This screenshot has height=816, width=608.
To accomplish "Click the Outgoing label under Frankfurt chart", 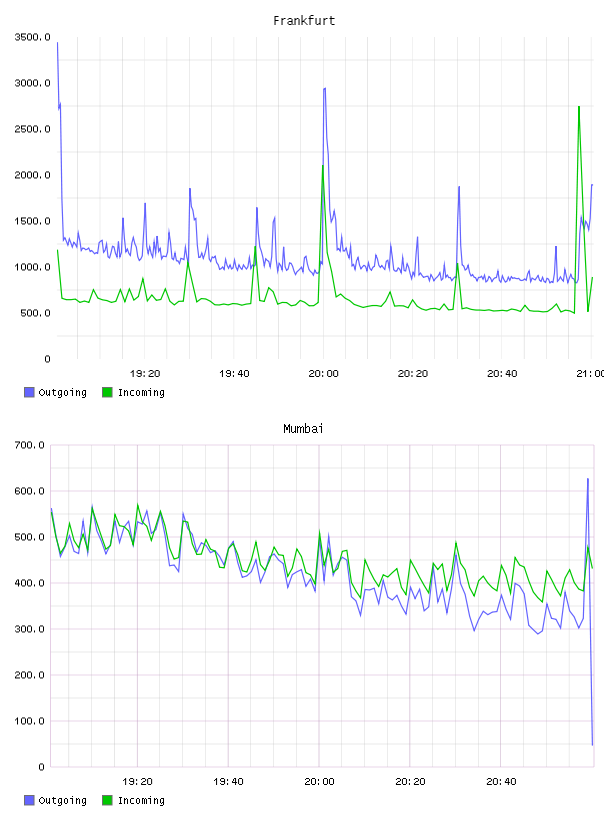I will (x=62, y=392).
